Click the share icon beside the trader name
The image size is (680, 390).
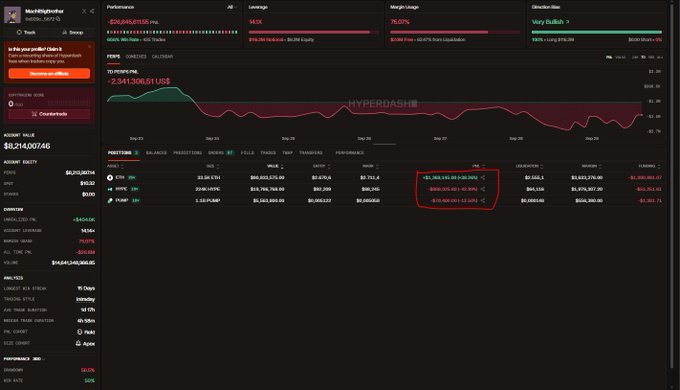pyautogui.click(x=92, y=11)
